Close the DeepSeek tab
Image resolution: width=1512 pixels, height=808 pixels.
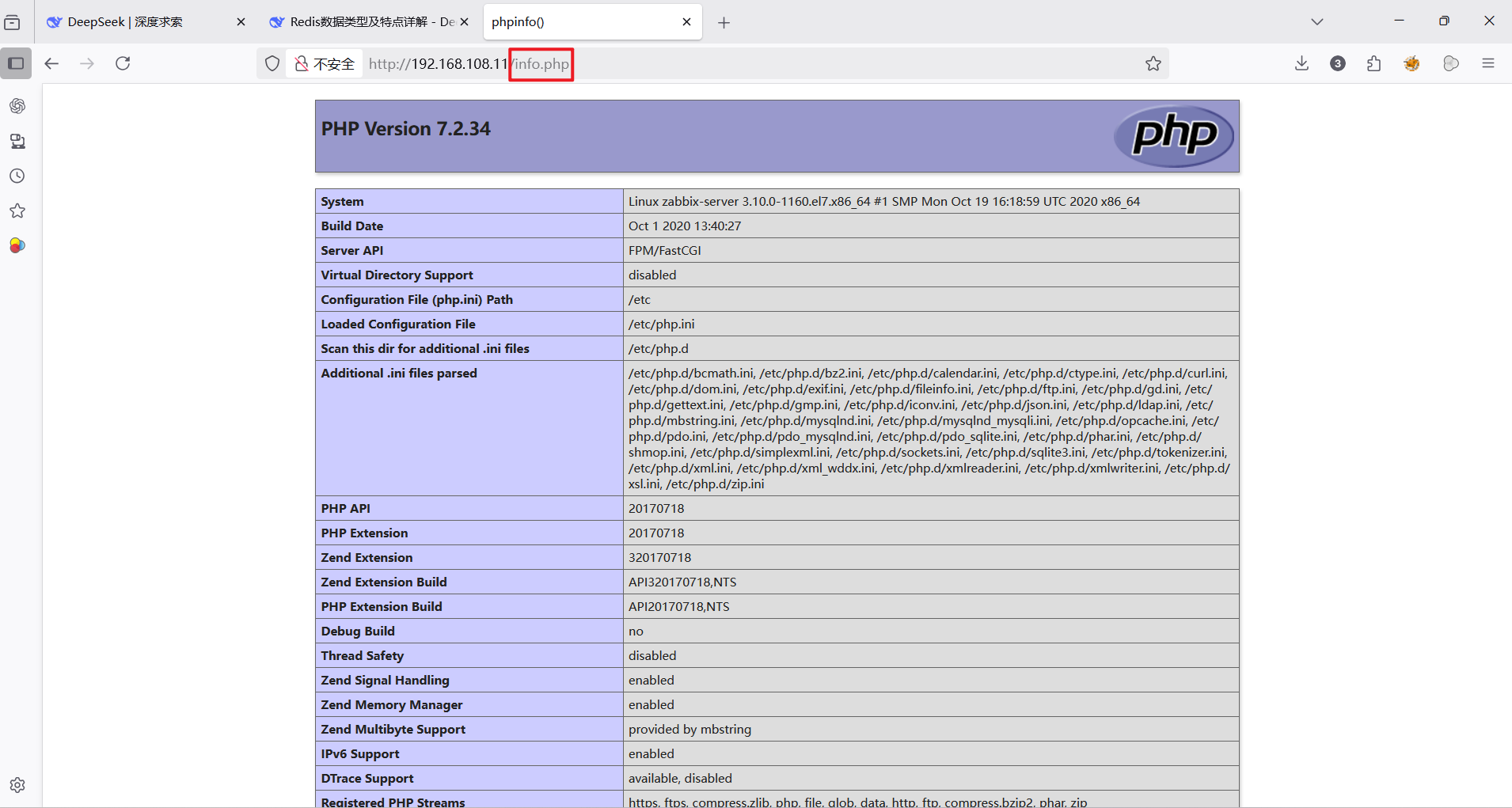[241, 22]
